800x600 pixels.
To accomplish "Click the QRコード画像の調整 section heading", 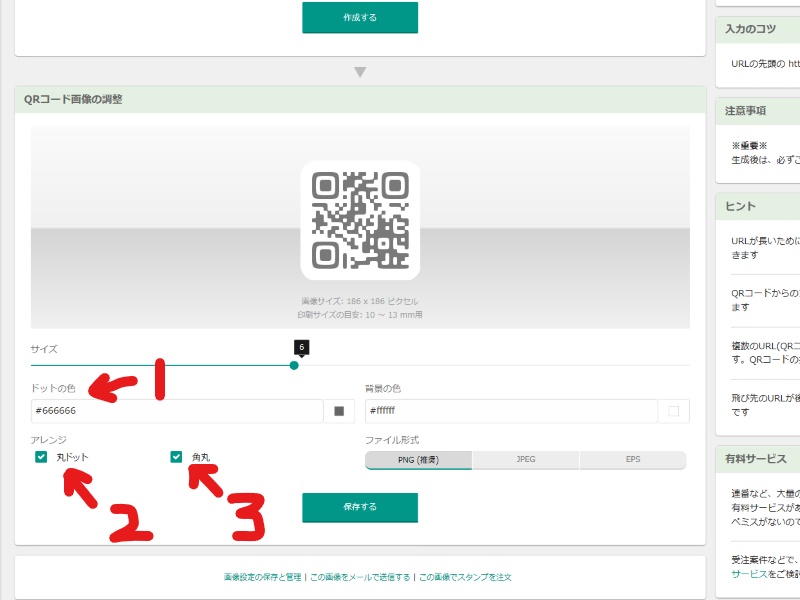I will (73, 99).
